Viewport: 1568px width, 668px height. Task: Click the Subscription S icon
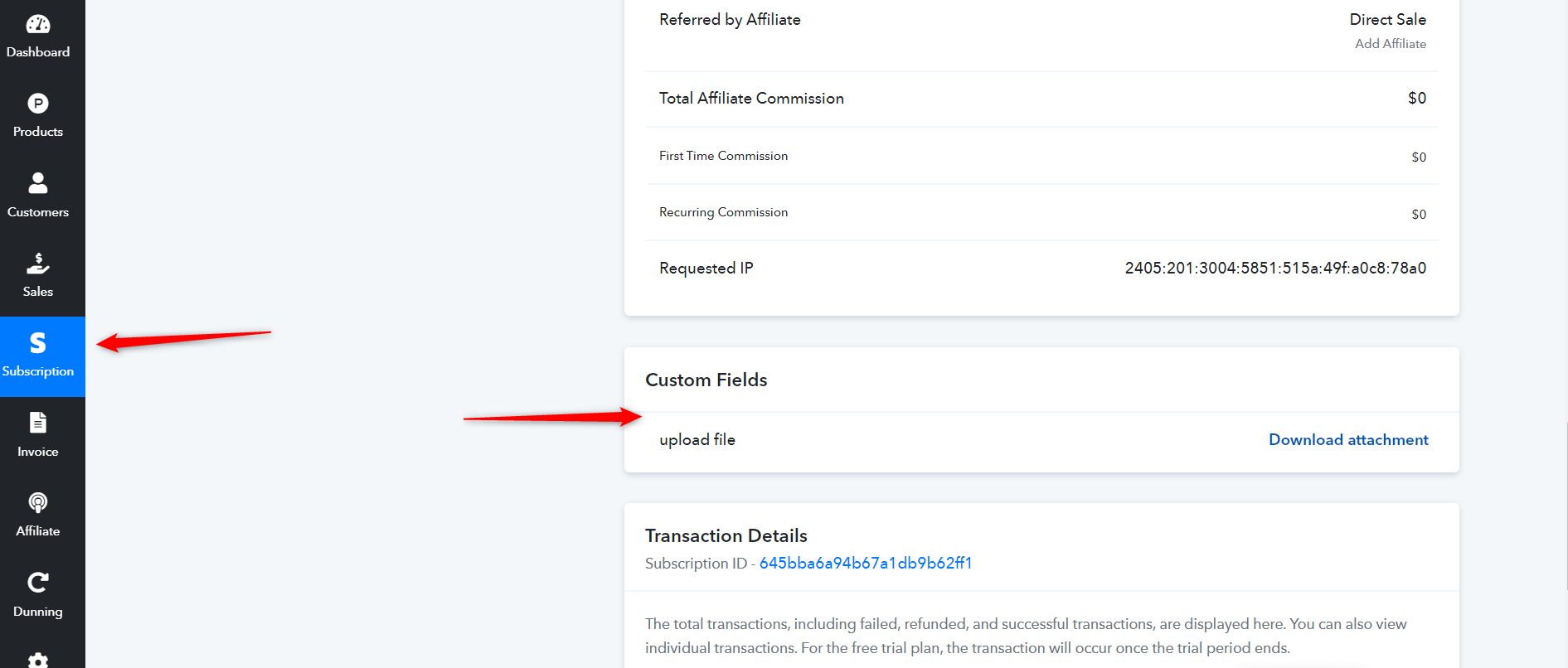[38, 343]
